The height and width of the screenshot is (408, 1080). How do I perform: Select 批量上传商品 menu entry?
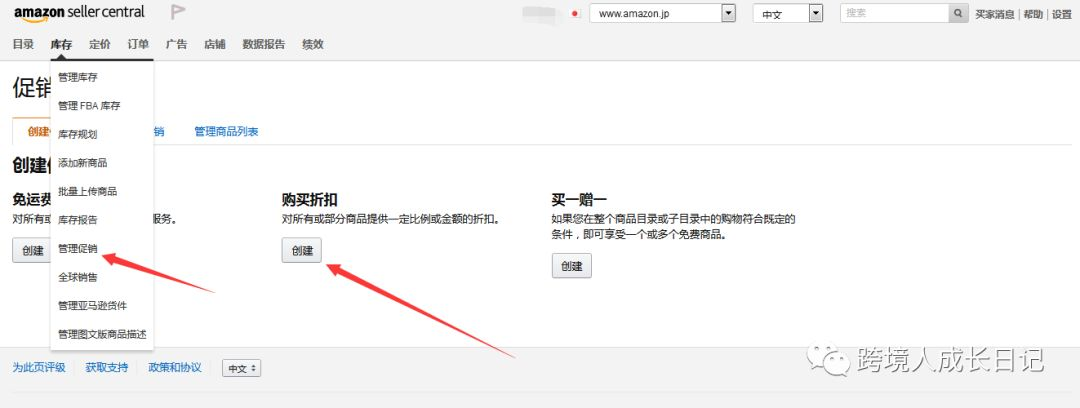tap(87, 191)
